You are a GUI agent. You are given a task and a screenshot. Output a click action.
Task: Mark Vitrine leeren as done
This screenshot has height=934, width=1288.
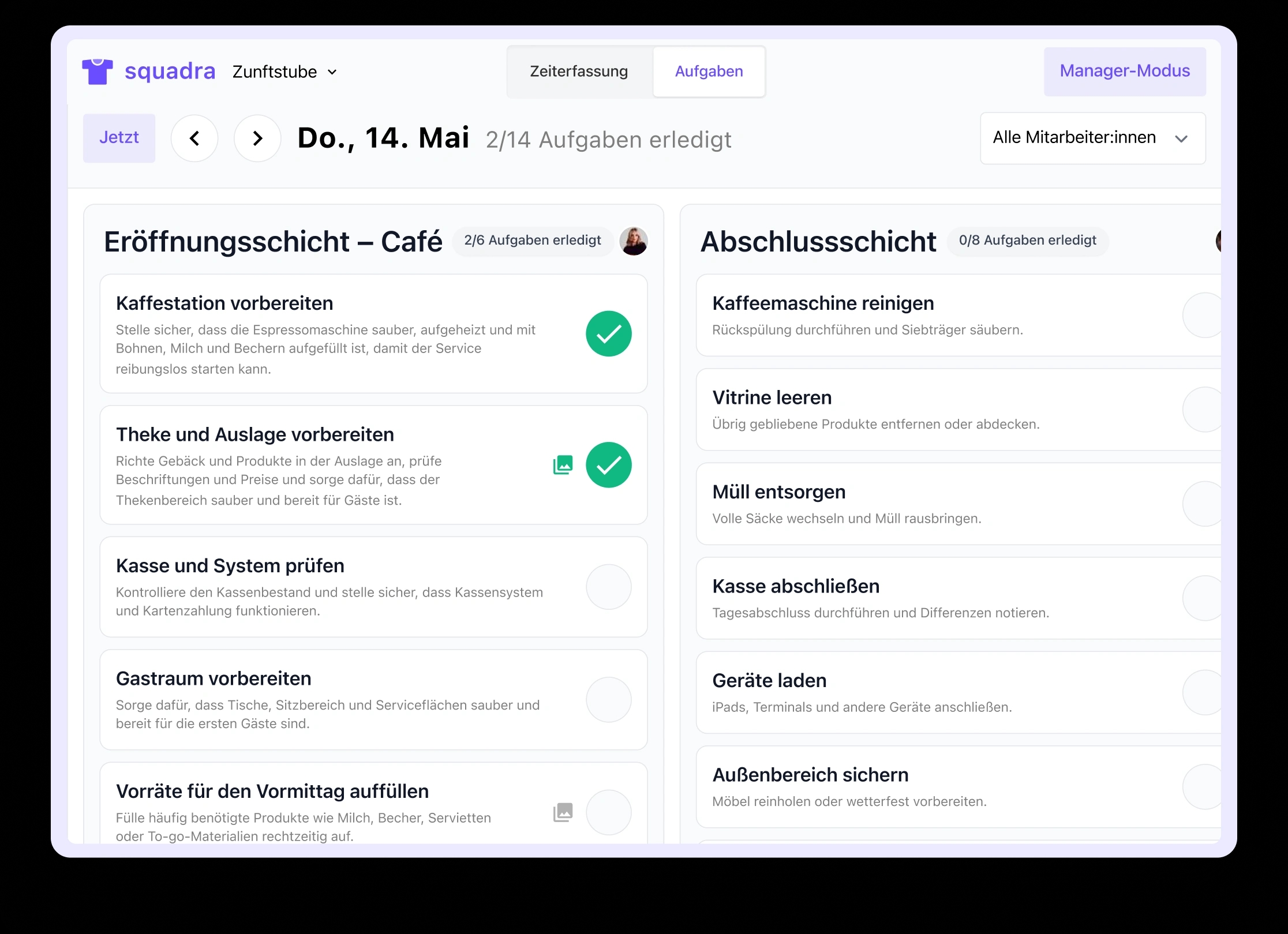[x=1203, y=410]
